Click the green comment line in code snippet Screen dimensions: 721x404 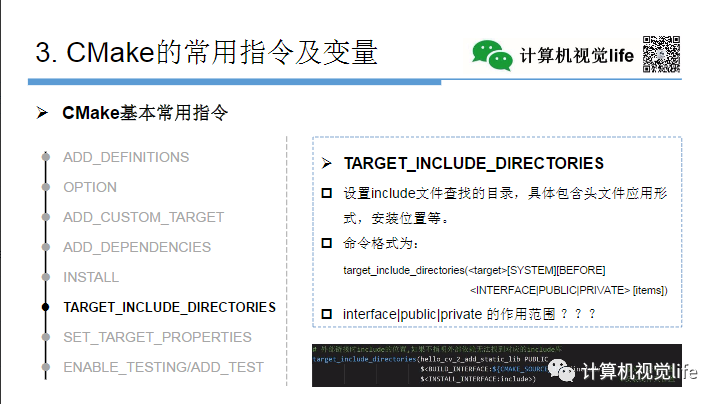pos(437,349)
